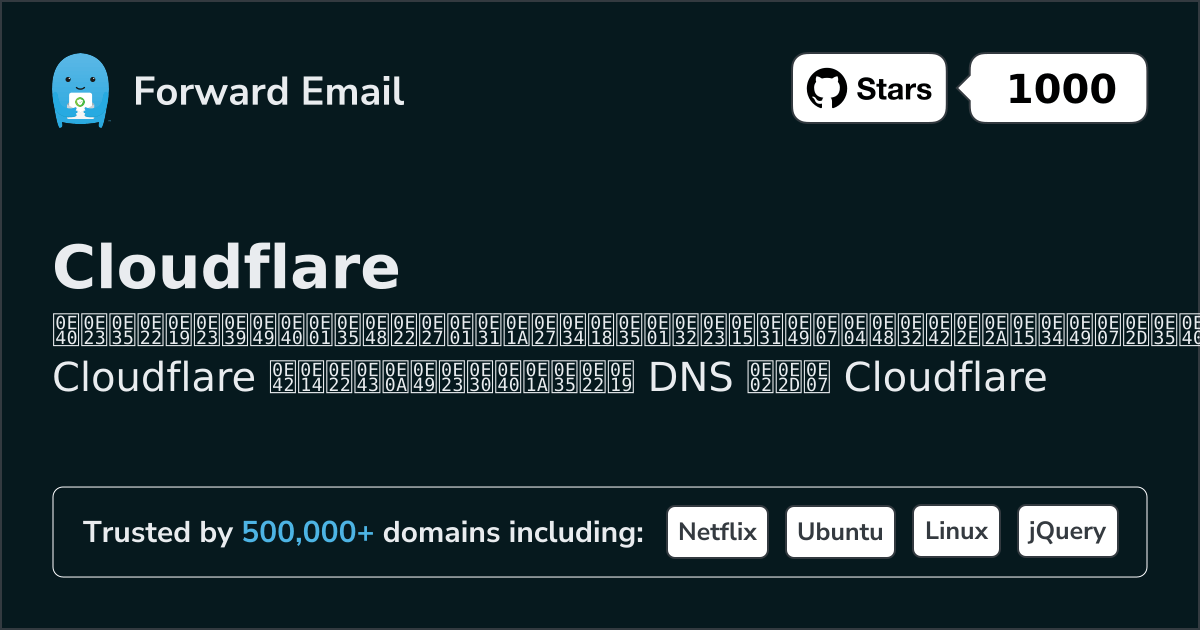Select the 1000 star count badge

click(x=1060, y=89)
